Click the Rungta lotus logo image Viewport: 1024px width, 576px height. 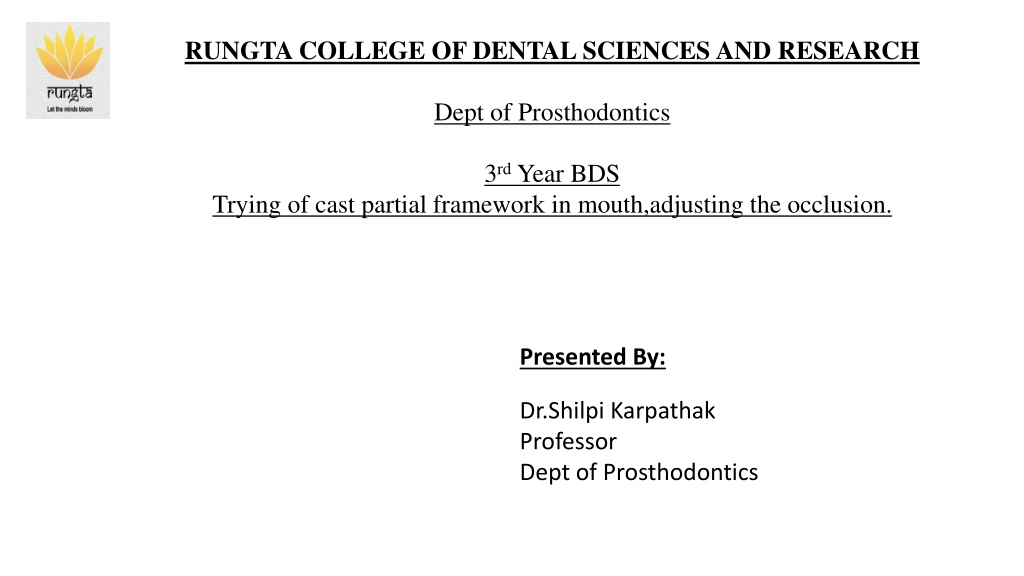pos(68,71)
